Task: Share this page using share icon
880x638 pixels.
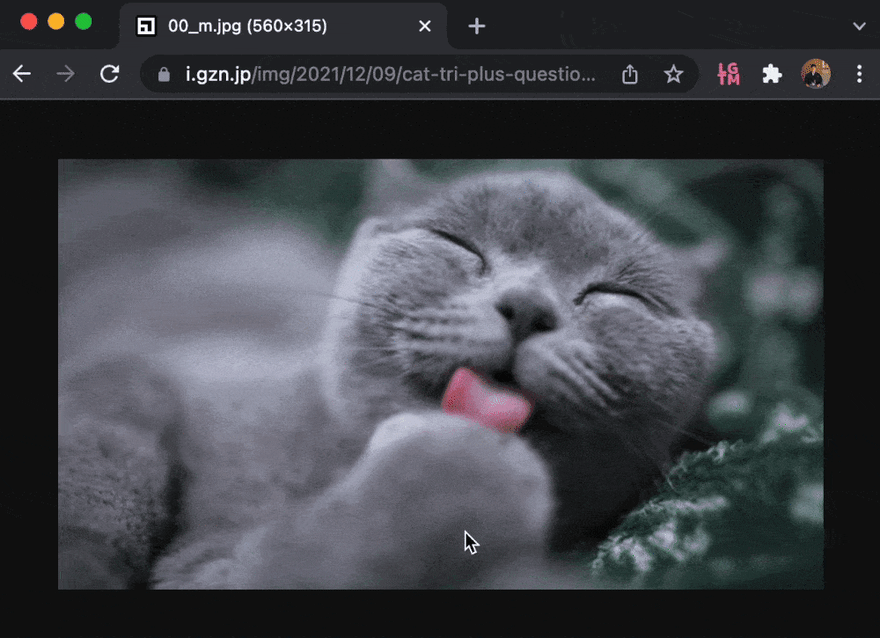Action: coord(630,74)
